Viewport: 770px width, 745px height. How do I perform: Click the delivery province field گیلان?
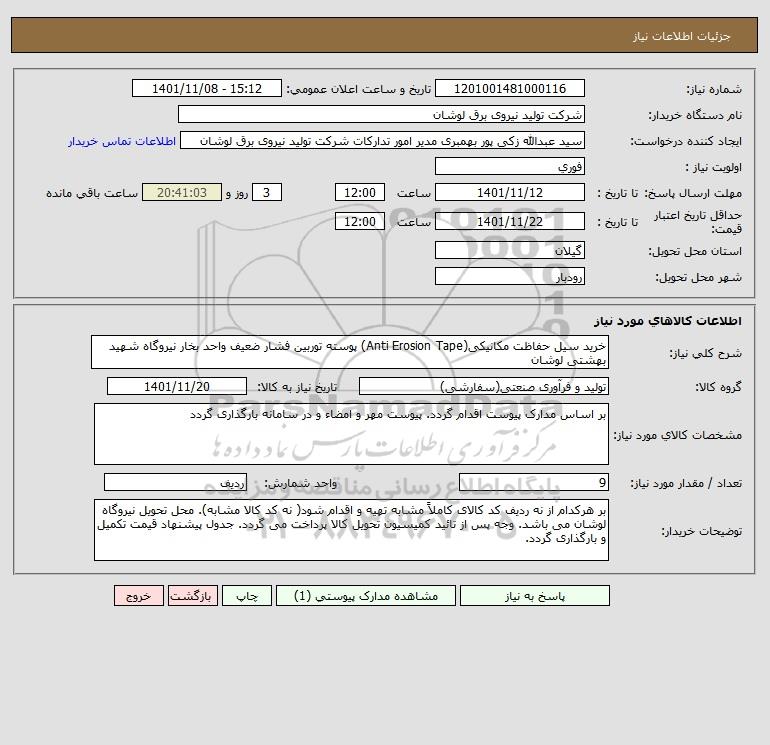click(x=510, y=250)
